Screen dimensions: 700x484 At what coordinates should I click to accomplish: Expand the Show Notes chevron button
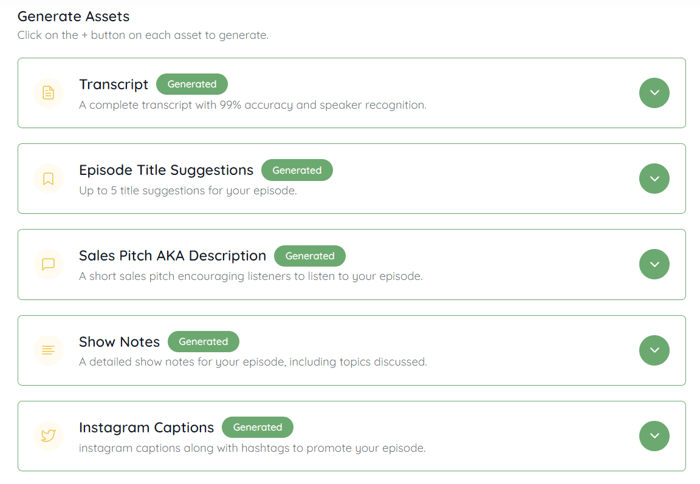point(654,350)
